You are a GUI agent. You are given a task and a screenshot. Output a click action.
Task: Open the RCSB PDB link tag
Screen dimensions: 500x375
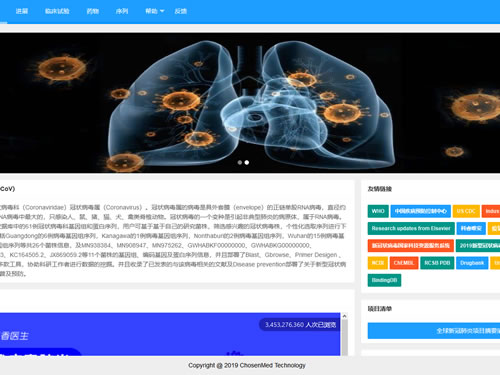point(437,263)
